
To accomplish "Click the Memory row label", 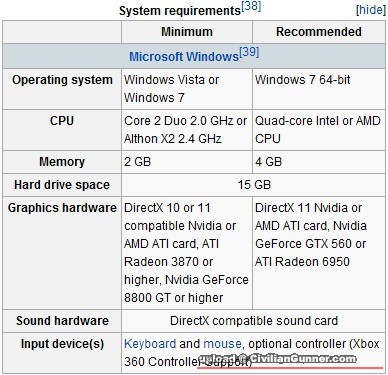I will [x=62, y=162].
